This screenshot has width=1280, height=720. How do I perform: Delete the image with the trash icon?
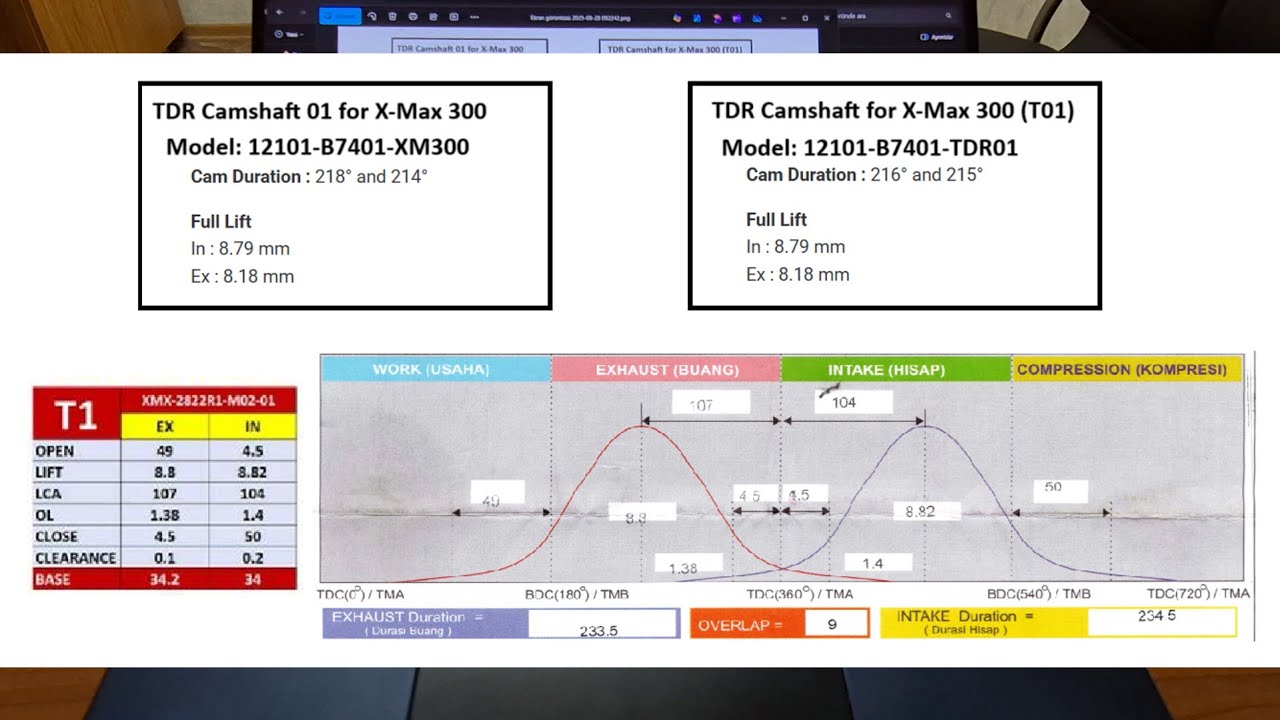392,16
